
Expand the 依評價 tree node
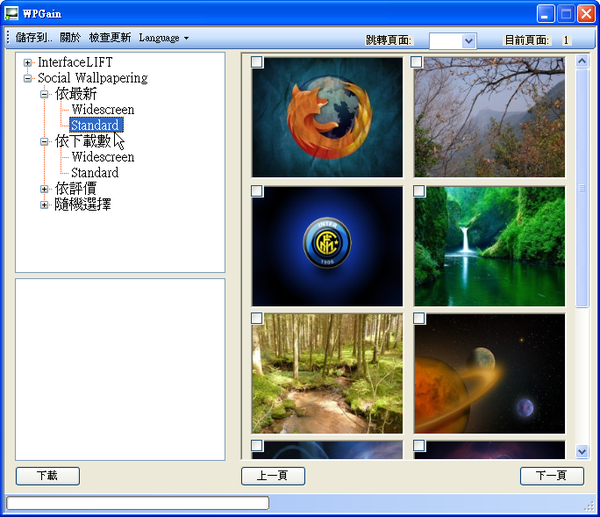(x=44, y=189)
